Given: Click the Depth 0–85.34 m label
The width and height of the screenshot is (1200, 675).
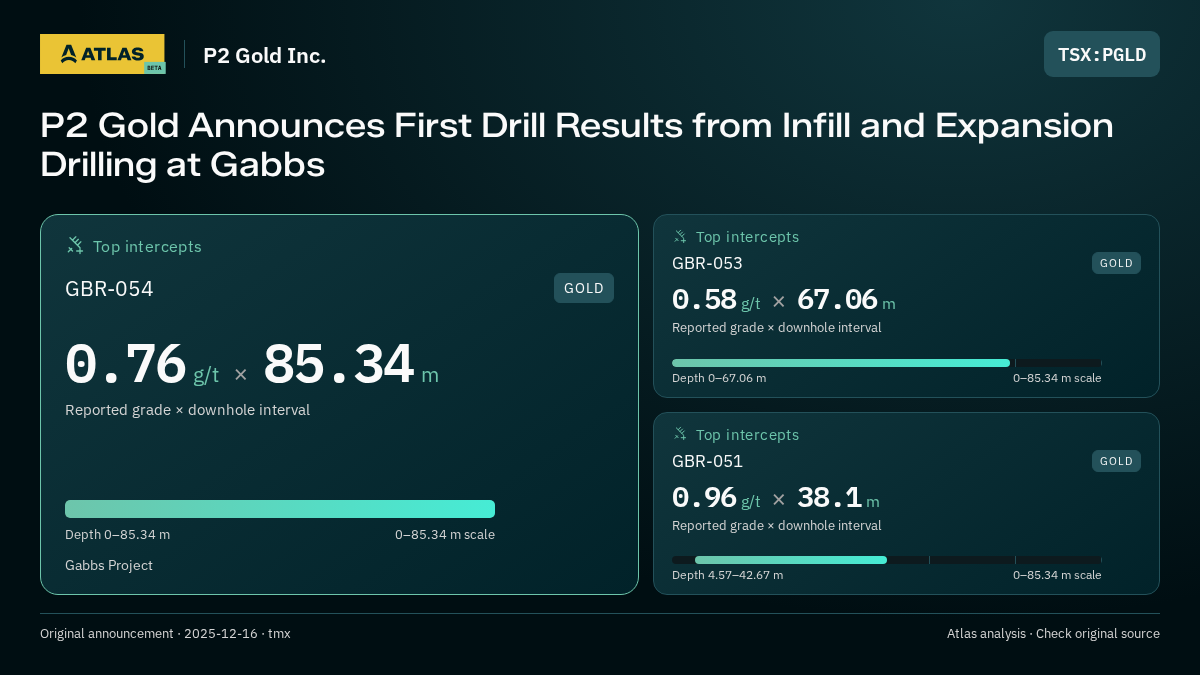Looking at the screenshot, I should coord(117,534).
